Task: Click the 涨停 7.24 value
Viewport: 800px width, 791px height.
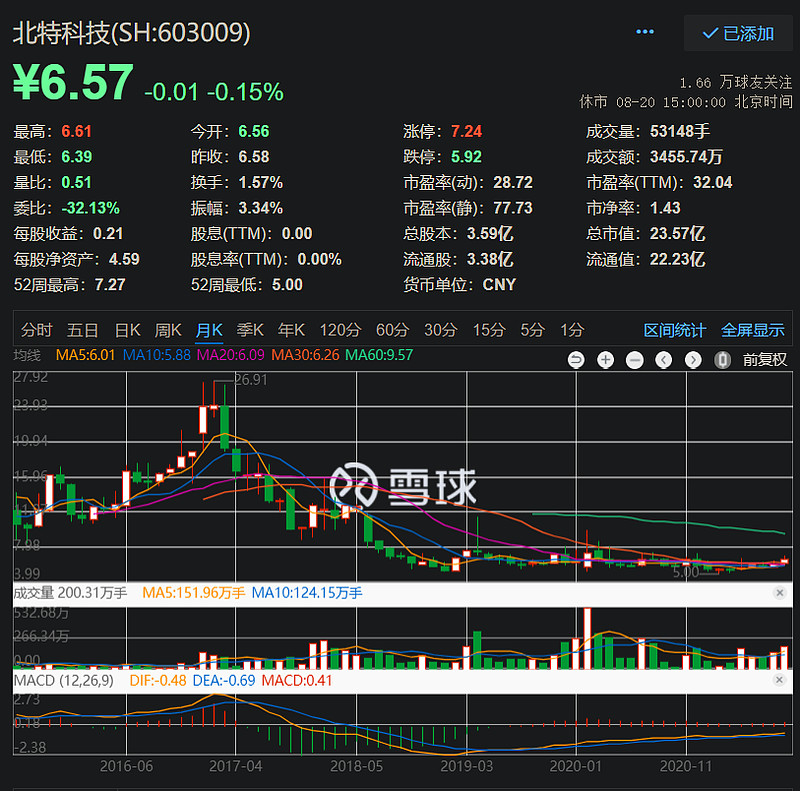Action: tap(466, 132)
